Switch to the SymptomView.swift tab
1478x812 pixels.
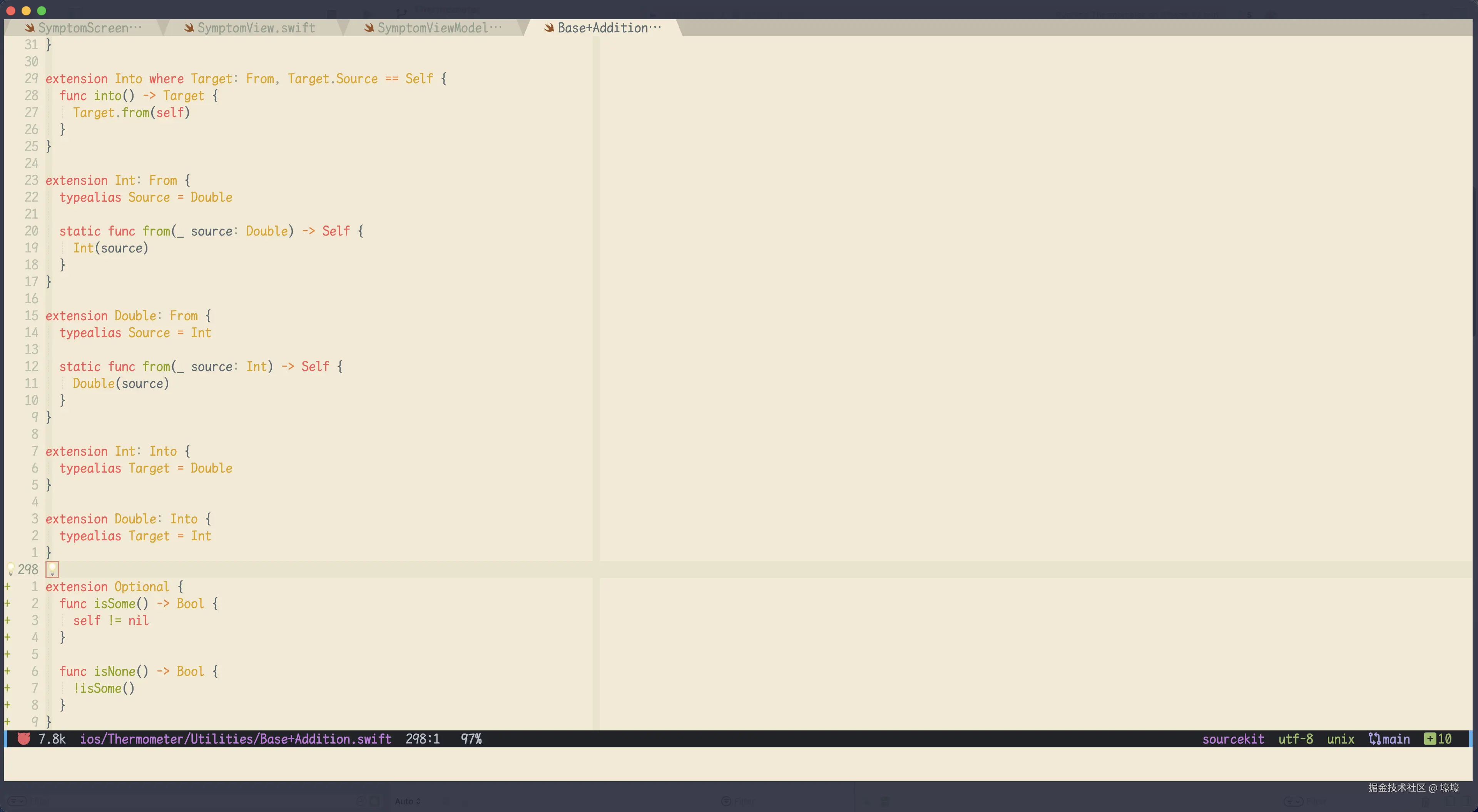256,28
